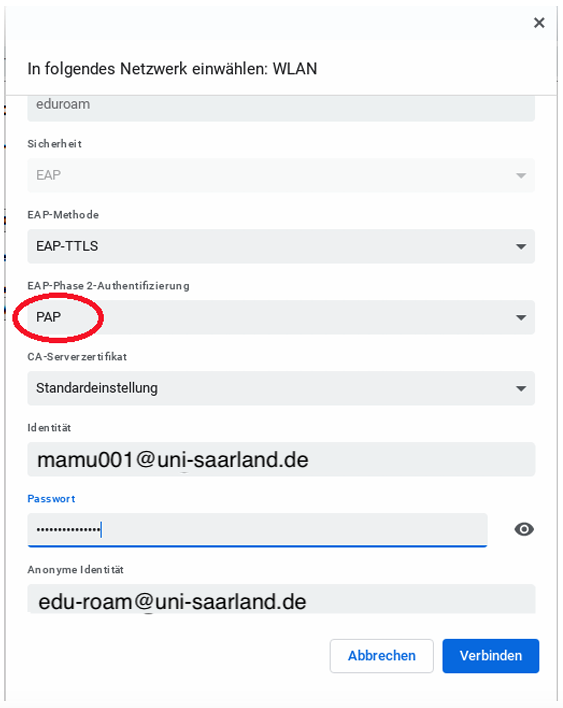Click the arrow icon of CA-Serverzertifikat dropdown
The height and width of the screenshot is (708, 563).
pos(521,388)
